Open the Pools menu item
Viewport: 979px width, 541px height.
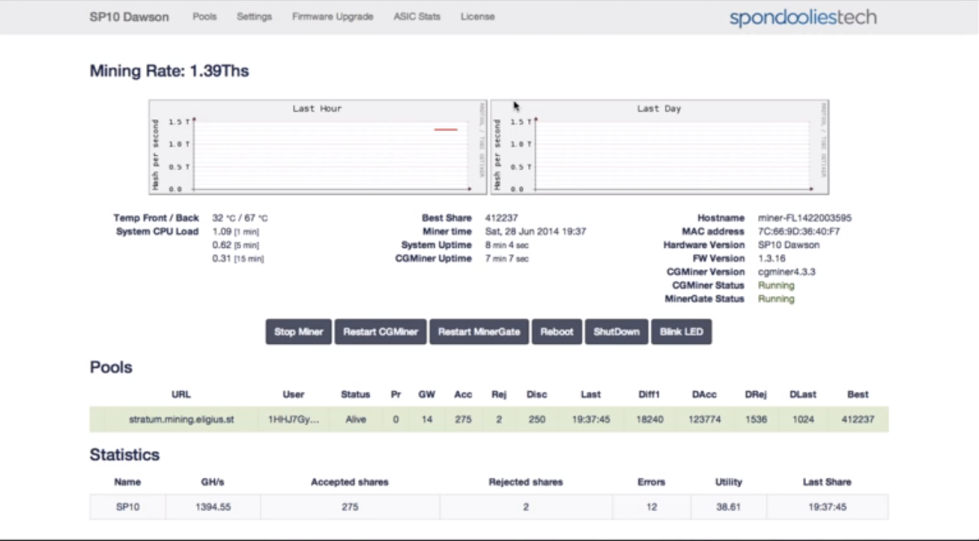203,17
